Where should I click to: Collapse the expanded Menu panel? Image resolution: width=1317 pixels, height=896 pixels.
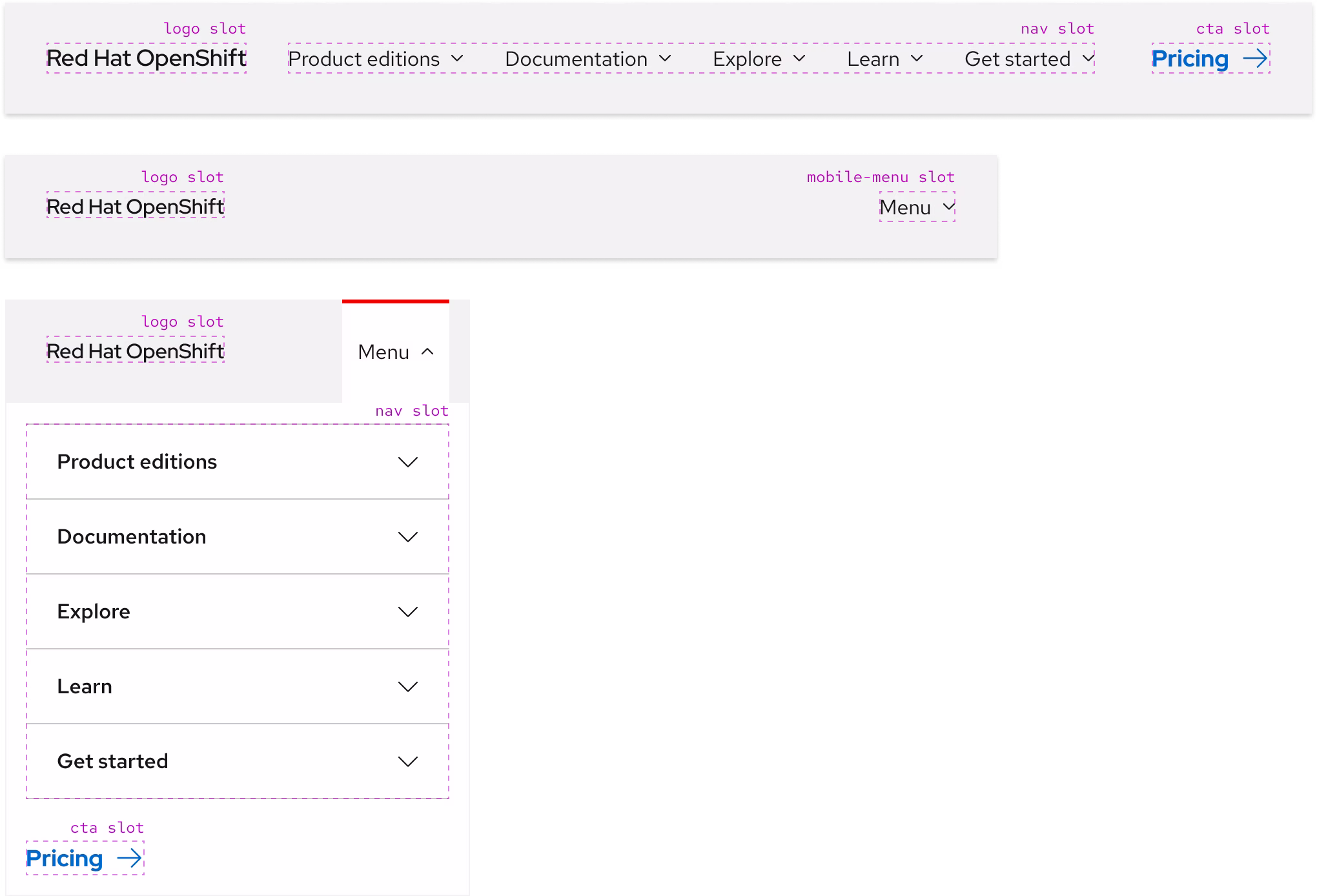click(394, 352)
